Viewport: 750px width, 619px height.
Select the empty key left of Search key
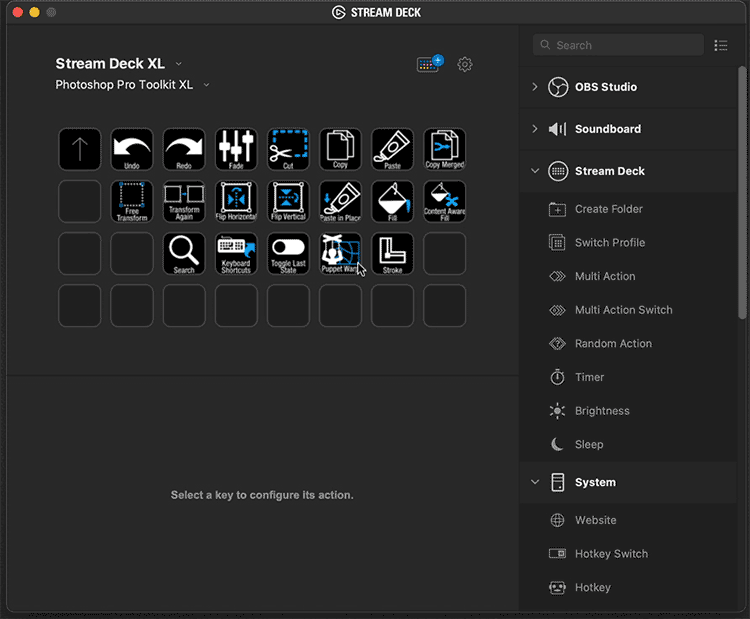pos(132,254)
